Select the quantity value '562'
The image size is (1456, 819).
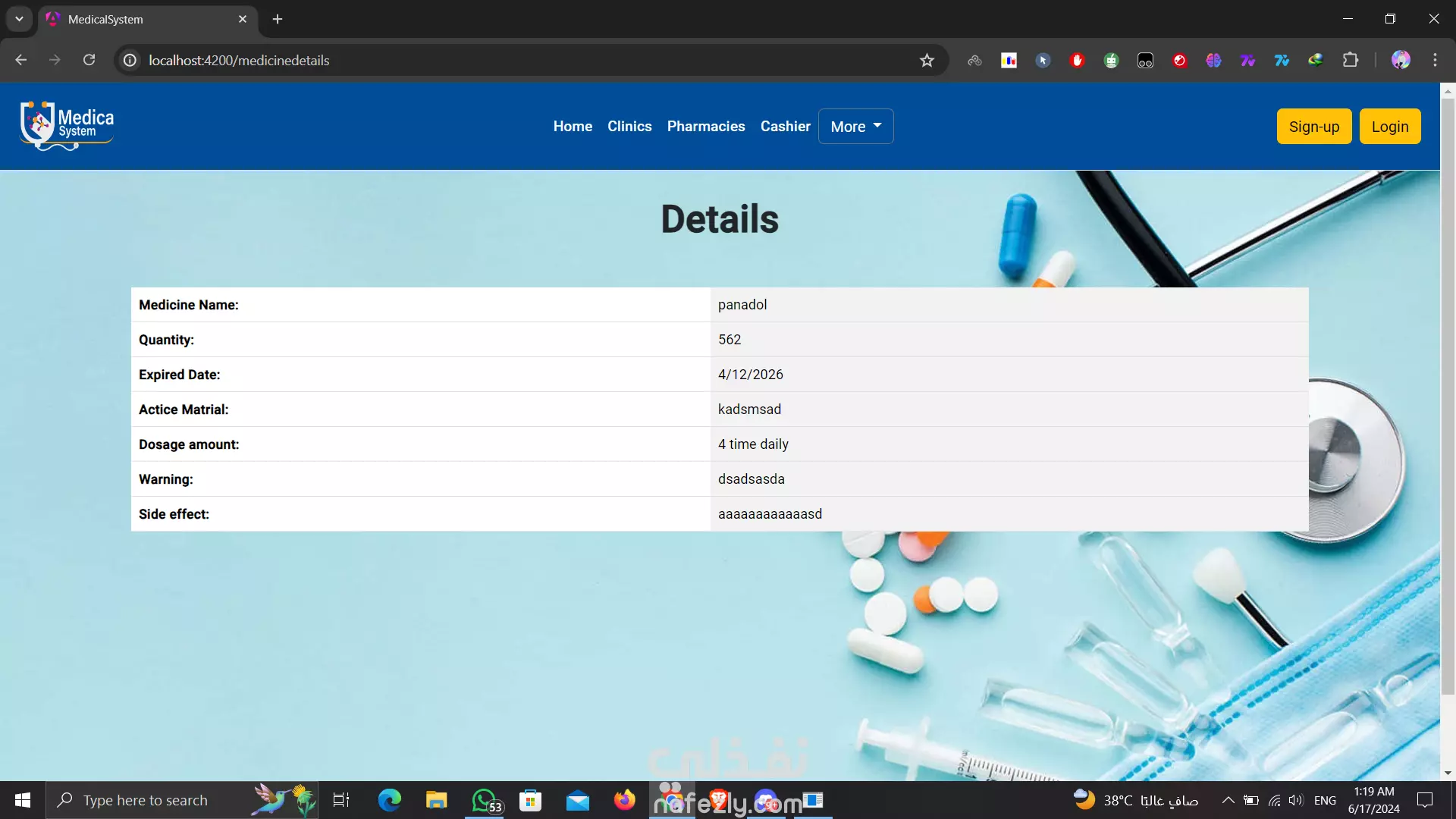[x=730, y=340]
